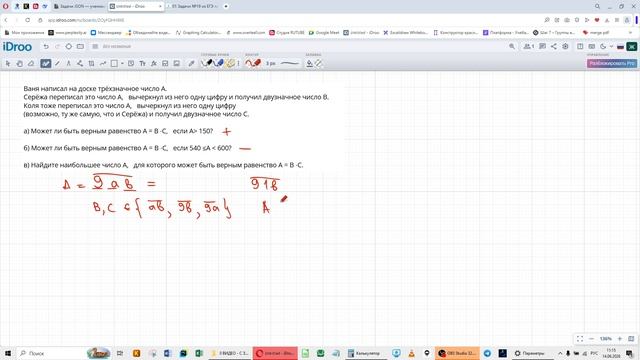Open Google Meet bookmark
The height and width of the screenshot is (360, 640).
click(x=324, y=33)
